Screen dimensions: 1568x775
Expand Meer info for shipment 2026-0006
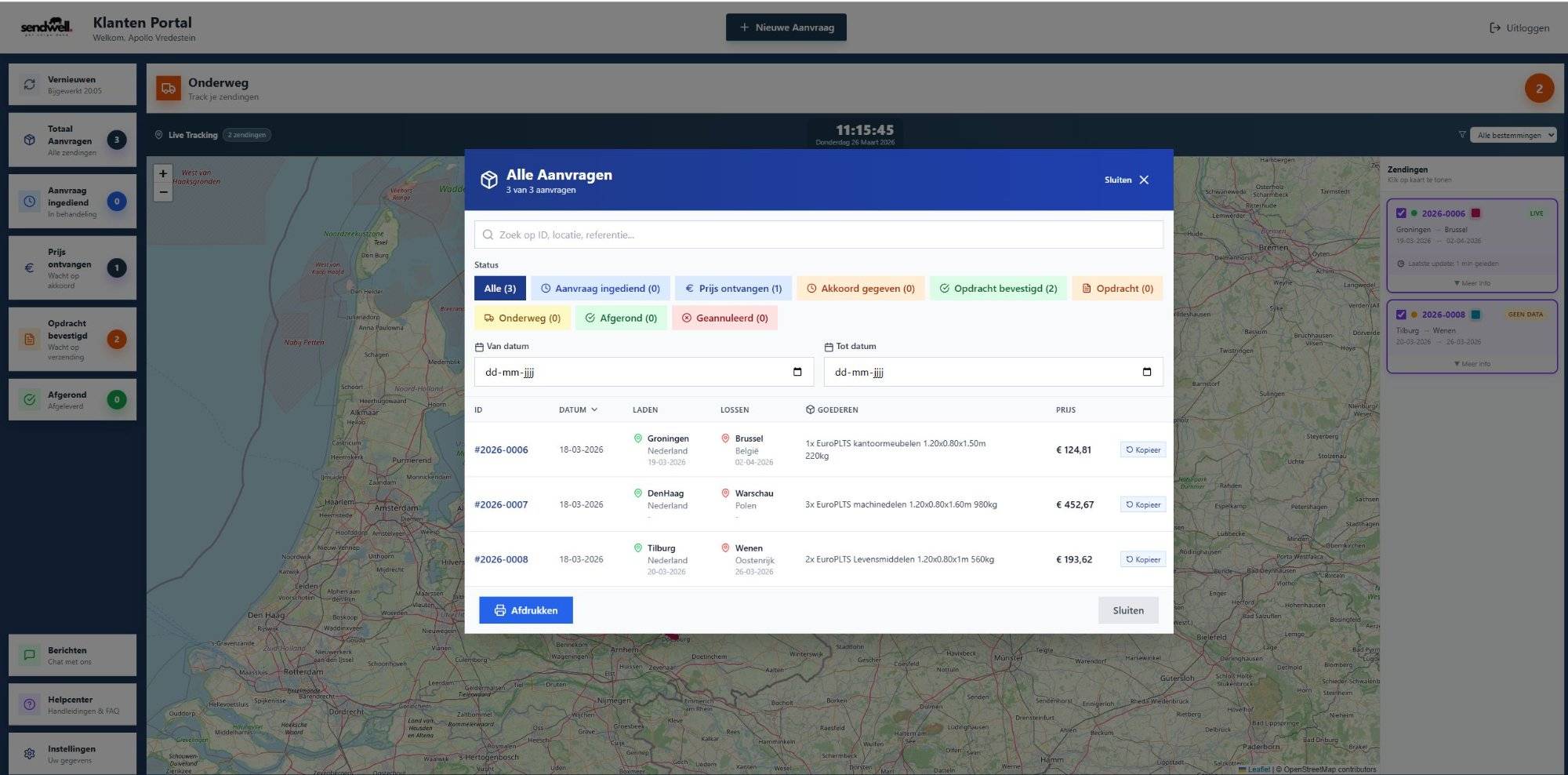[1472, 283]
